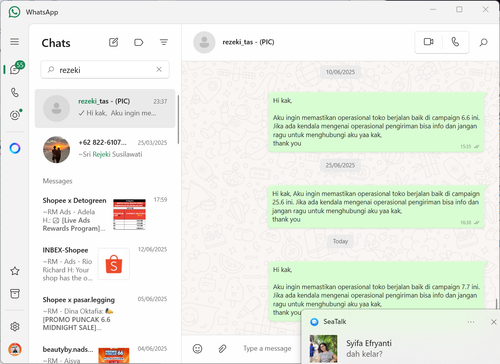Click the message about campaign 7.7
Screen dimensions: 500x364
pyautogui.click(x=376, y=287)
